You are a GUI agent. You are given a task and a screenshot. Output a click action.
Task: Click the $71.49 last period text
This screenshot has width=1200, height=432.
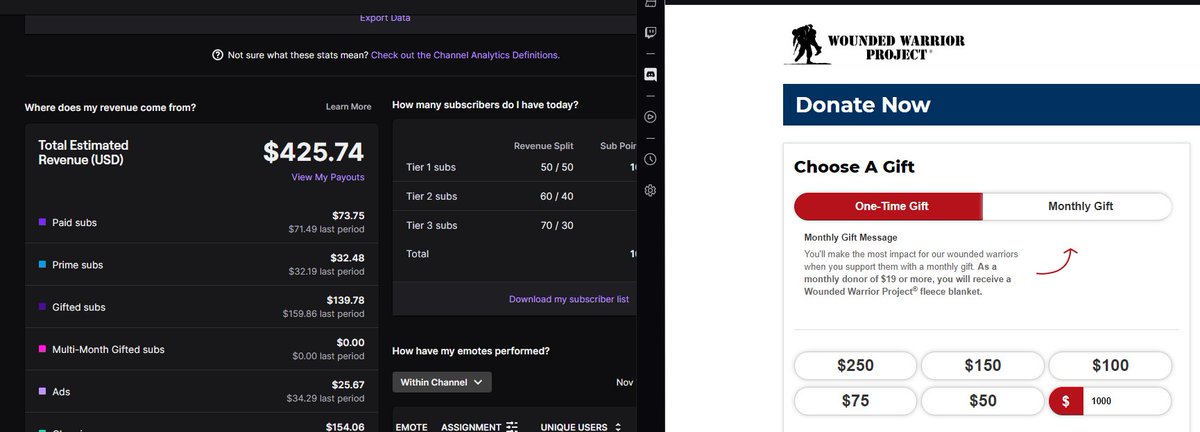(x=326, y=229)
